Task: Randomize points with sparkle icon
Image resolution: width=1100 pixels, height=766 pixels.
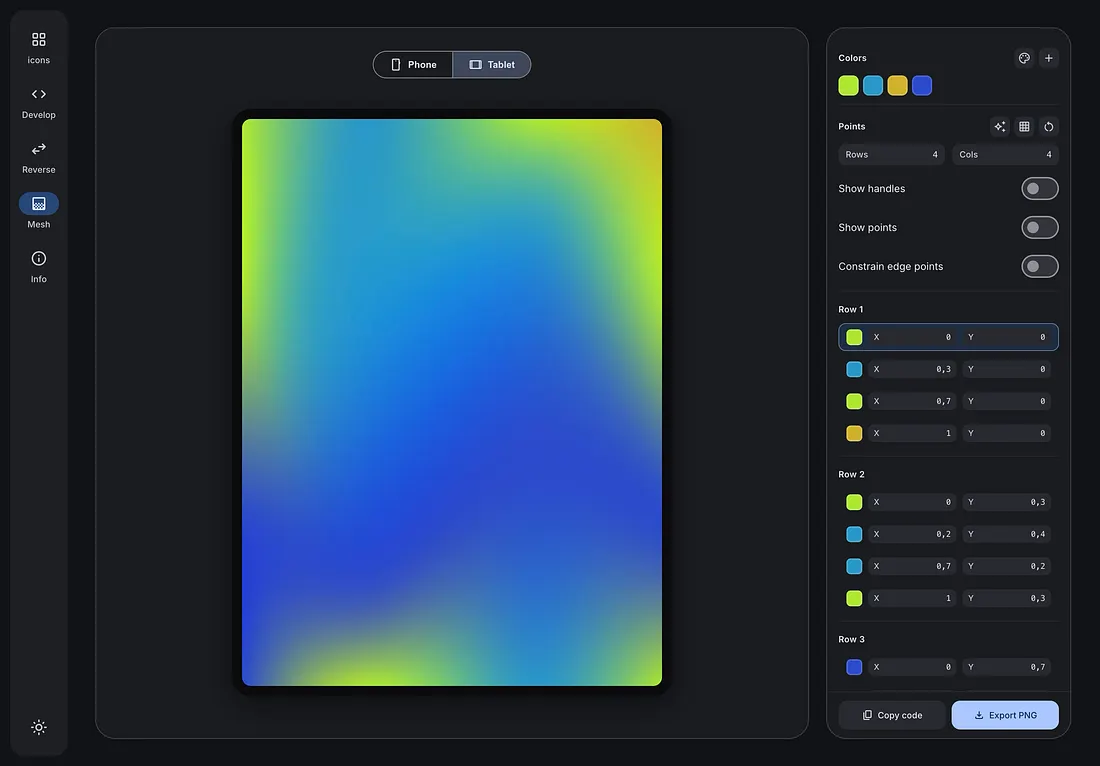Action: point(1000,126)
